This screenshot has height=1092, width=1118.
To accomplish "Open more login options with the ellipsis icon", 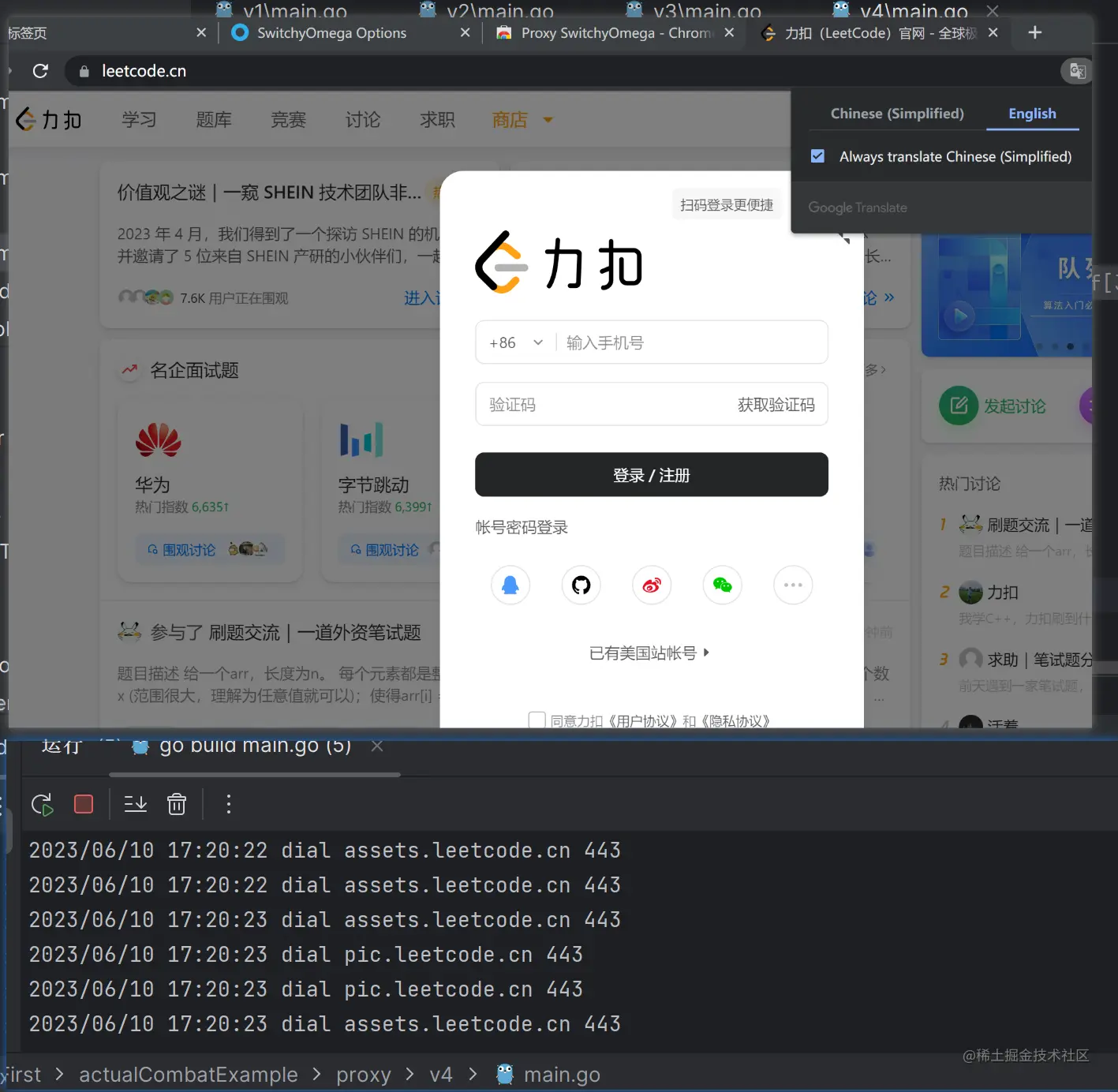I will [793, 585].
